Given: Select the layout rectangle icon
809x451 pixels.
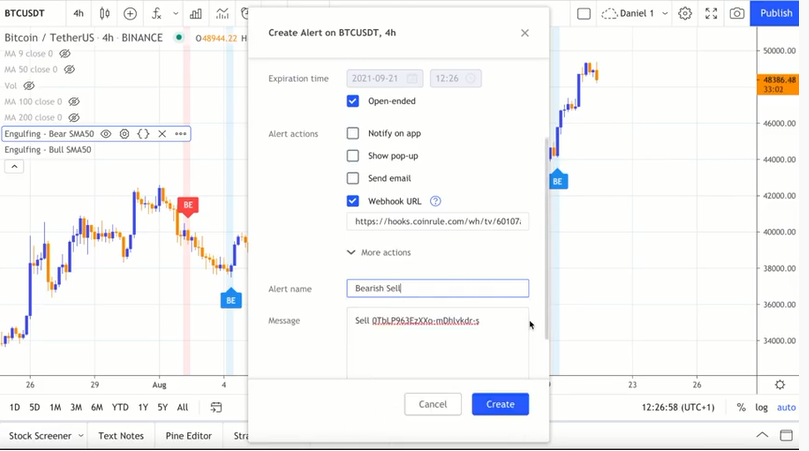Looking at the screenshot, I should [x=584, y=13].
